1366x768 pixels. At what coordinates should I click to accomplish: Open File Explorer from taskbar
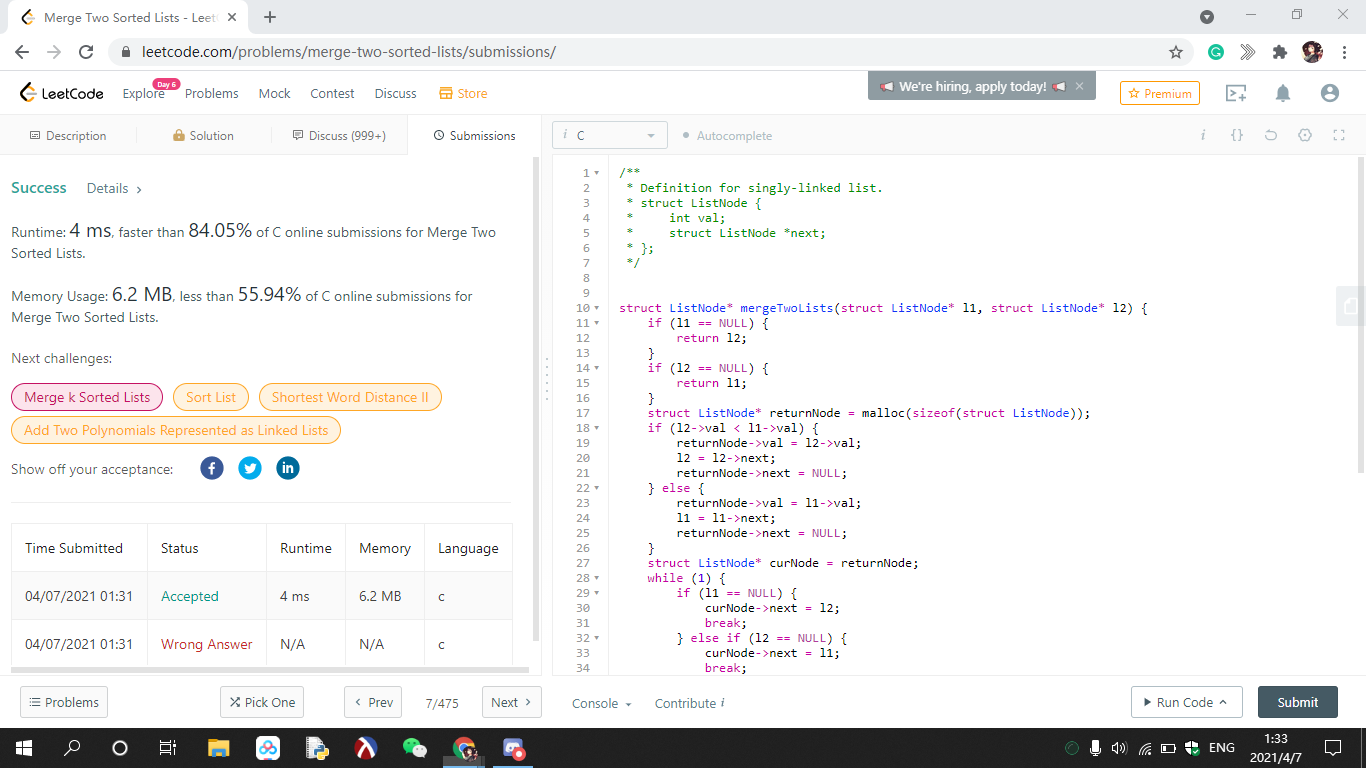point(218,747)
